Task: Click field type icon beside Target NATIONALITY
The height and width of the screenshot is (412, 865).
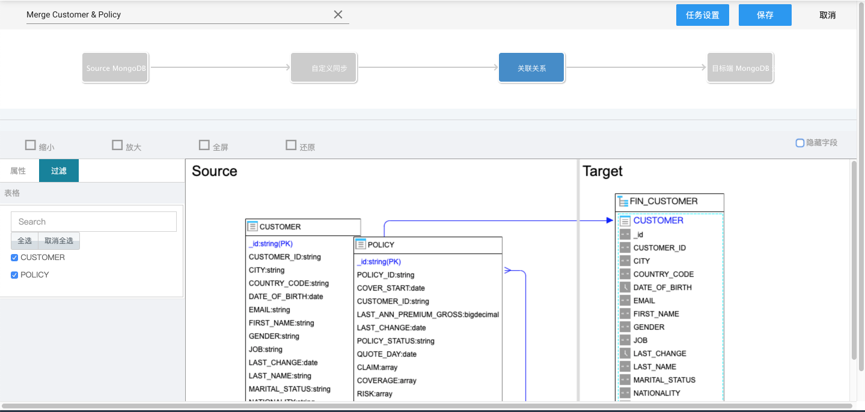Action: [x=625, y=393]
